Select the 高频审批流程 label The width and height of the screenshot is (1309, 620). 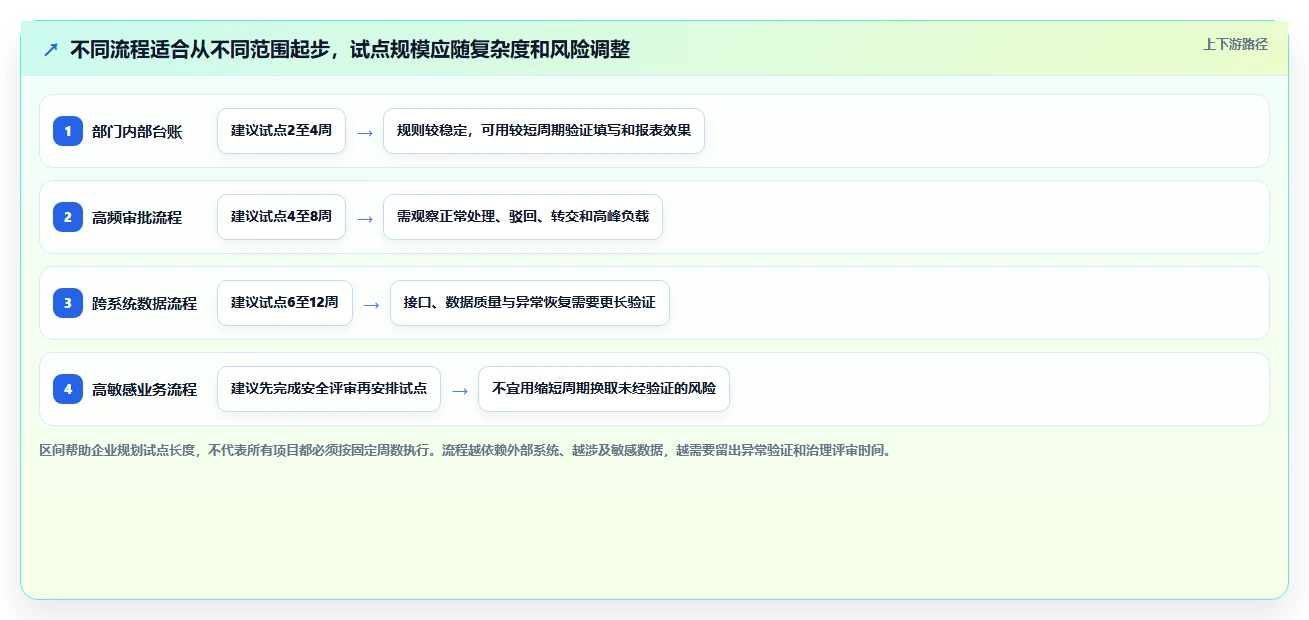click(137, 218)
